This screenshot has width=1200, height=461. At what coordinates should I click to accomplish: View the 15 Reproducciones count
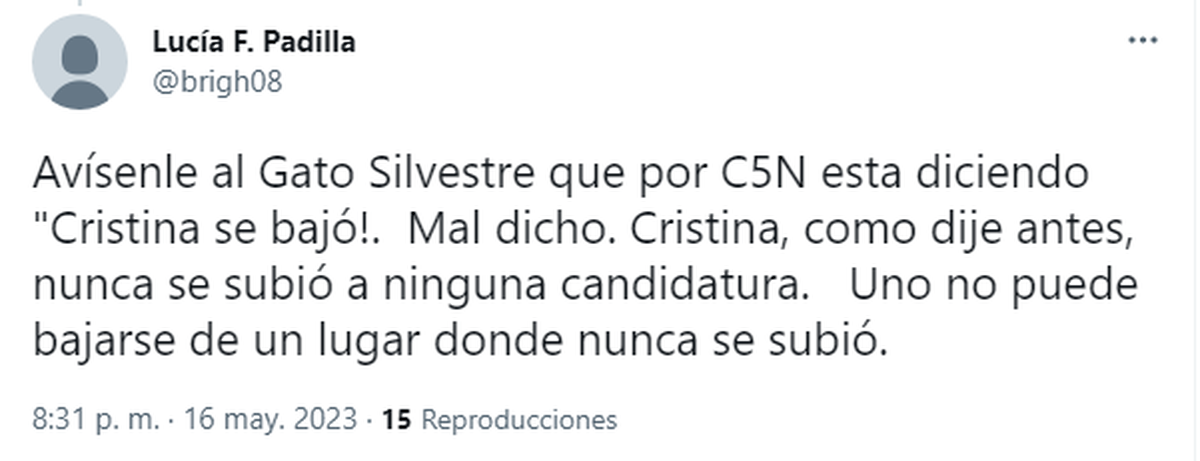point(506,420)
